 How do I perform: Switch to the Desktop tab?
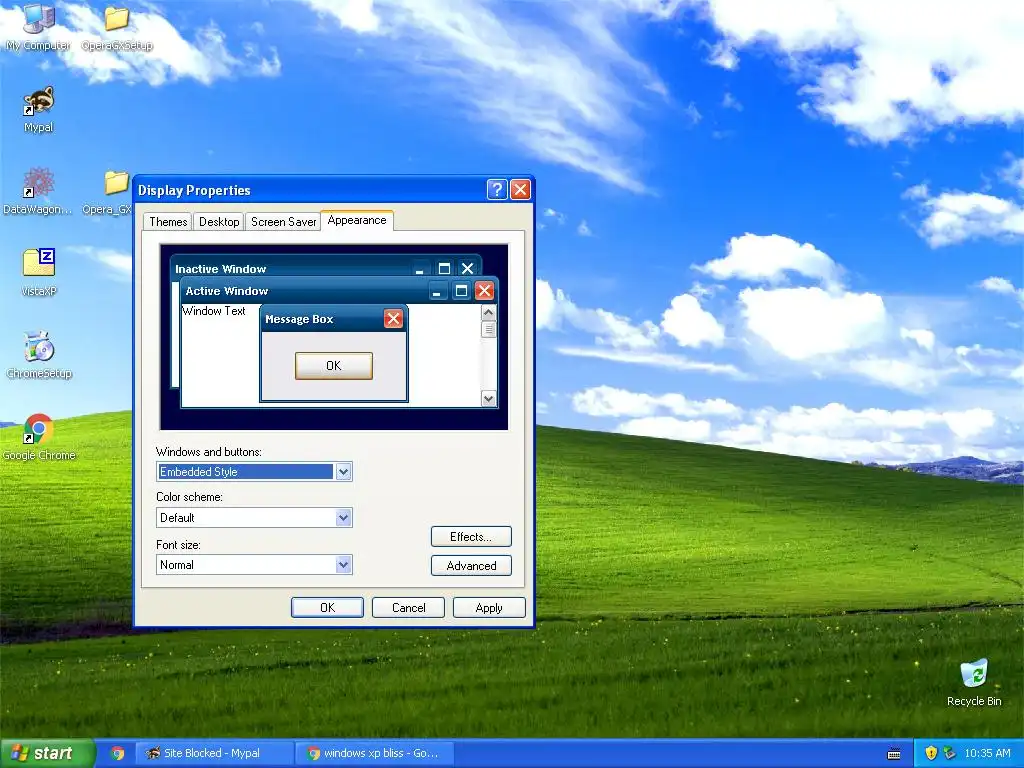[219, 222]
